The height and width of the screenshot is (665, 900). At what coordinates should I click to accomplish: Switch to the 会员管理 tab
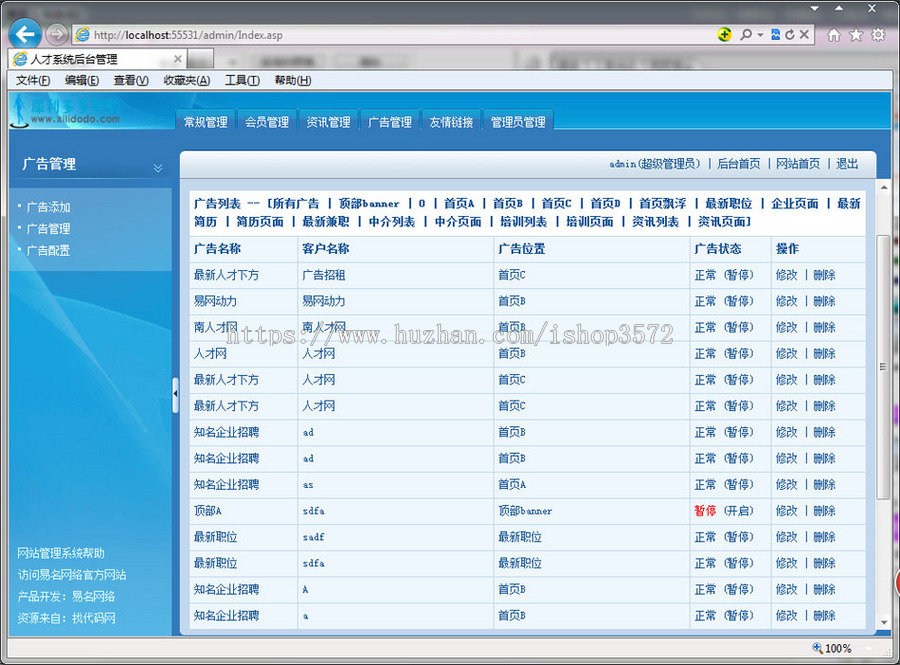[267, 121]
